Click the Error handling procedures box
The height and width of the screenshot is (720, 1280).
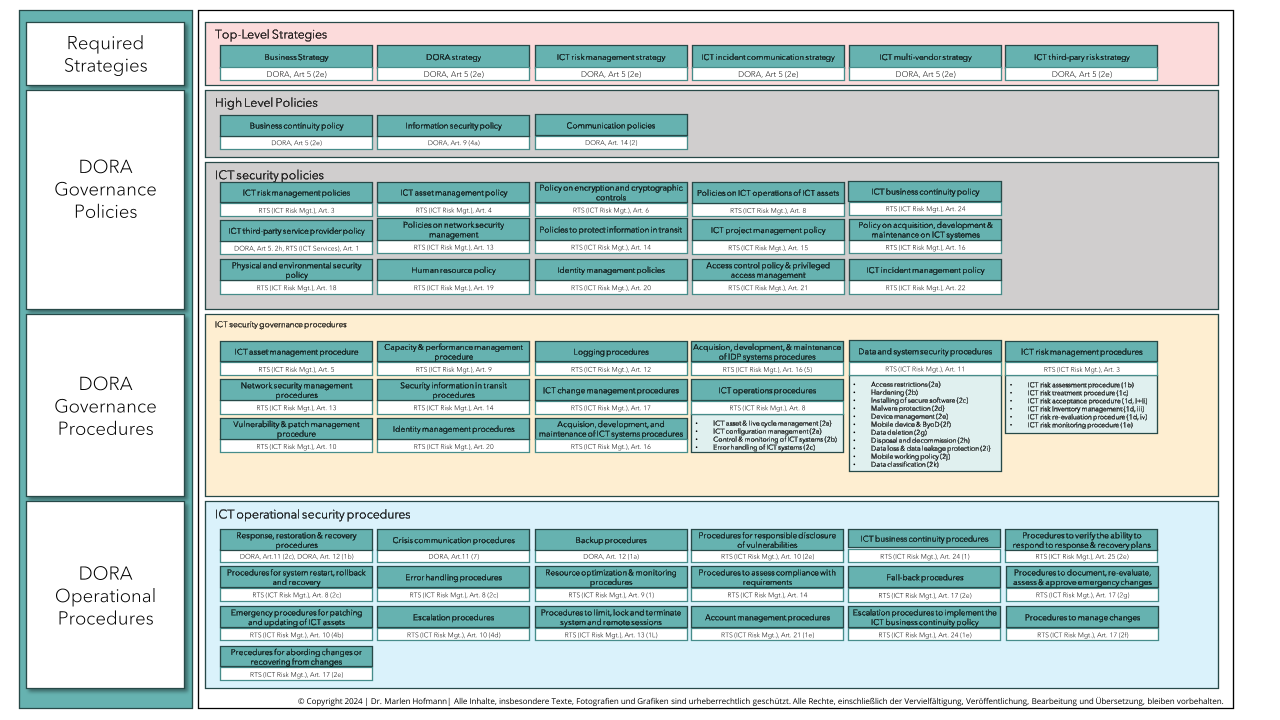(453, 578)
